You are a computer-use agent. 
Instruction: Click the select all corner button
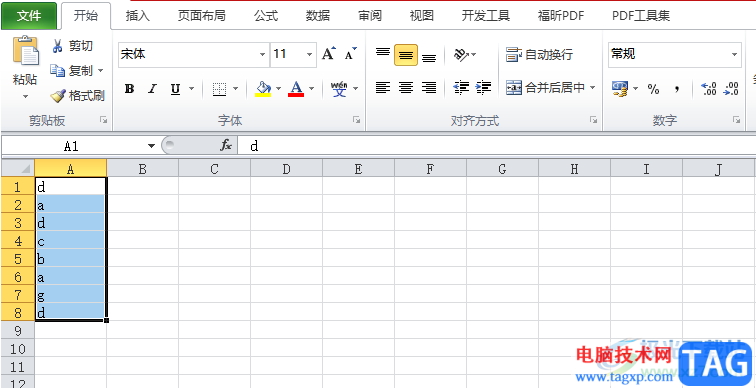click(x=18, y=168)
